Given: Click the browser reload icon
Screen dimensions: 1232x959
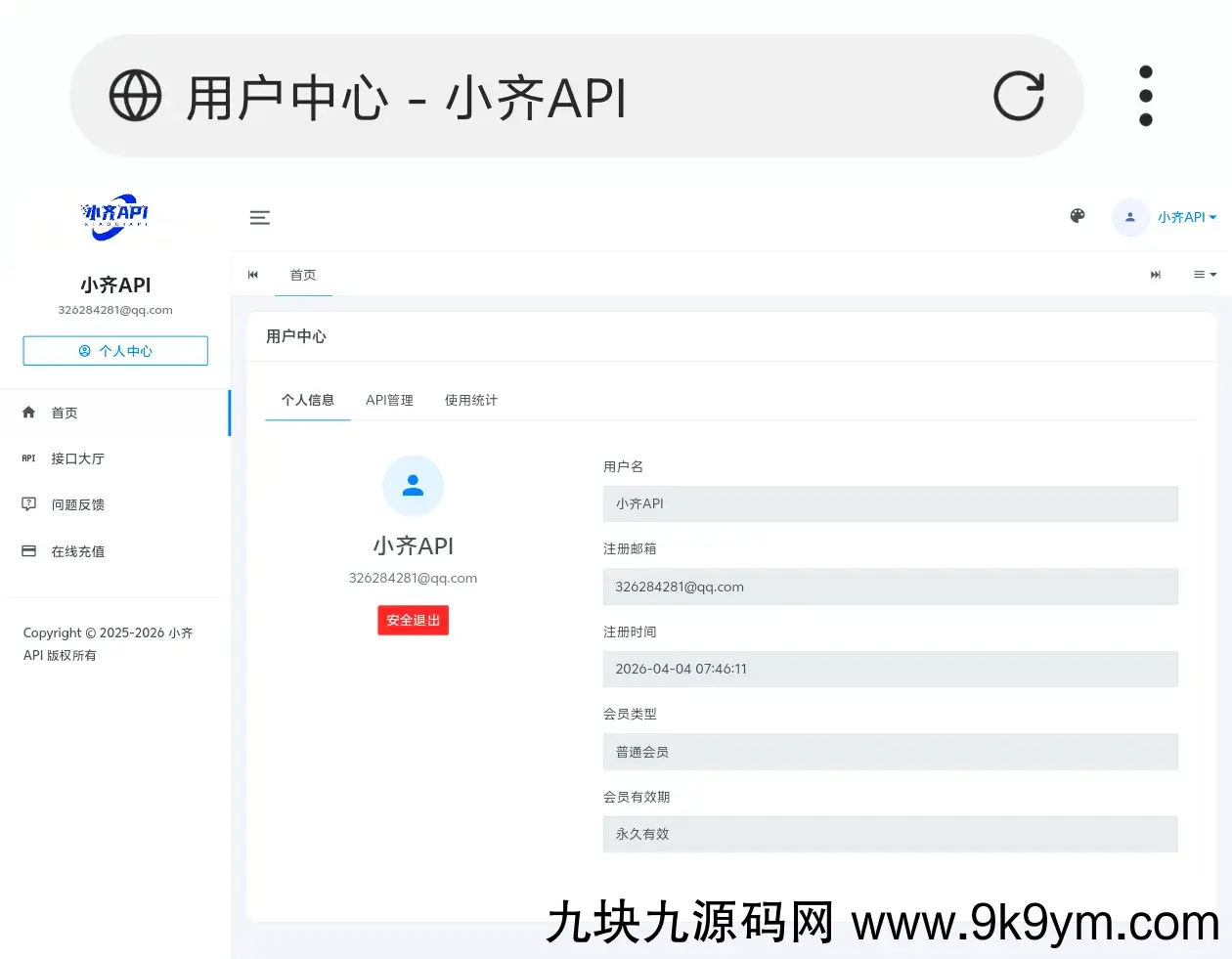Looking at the screenshot, I should [1018, 97].
